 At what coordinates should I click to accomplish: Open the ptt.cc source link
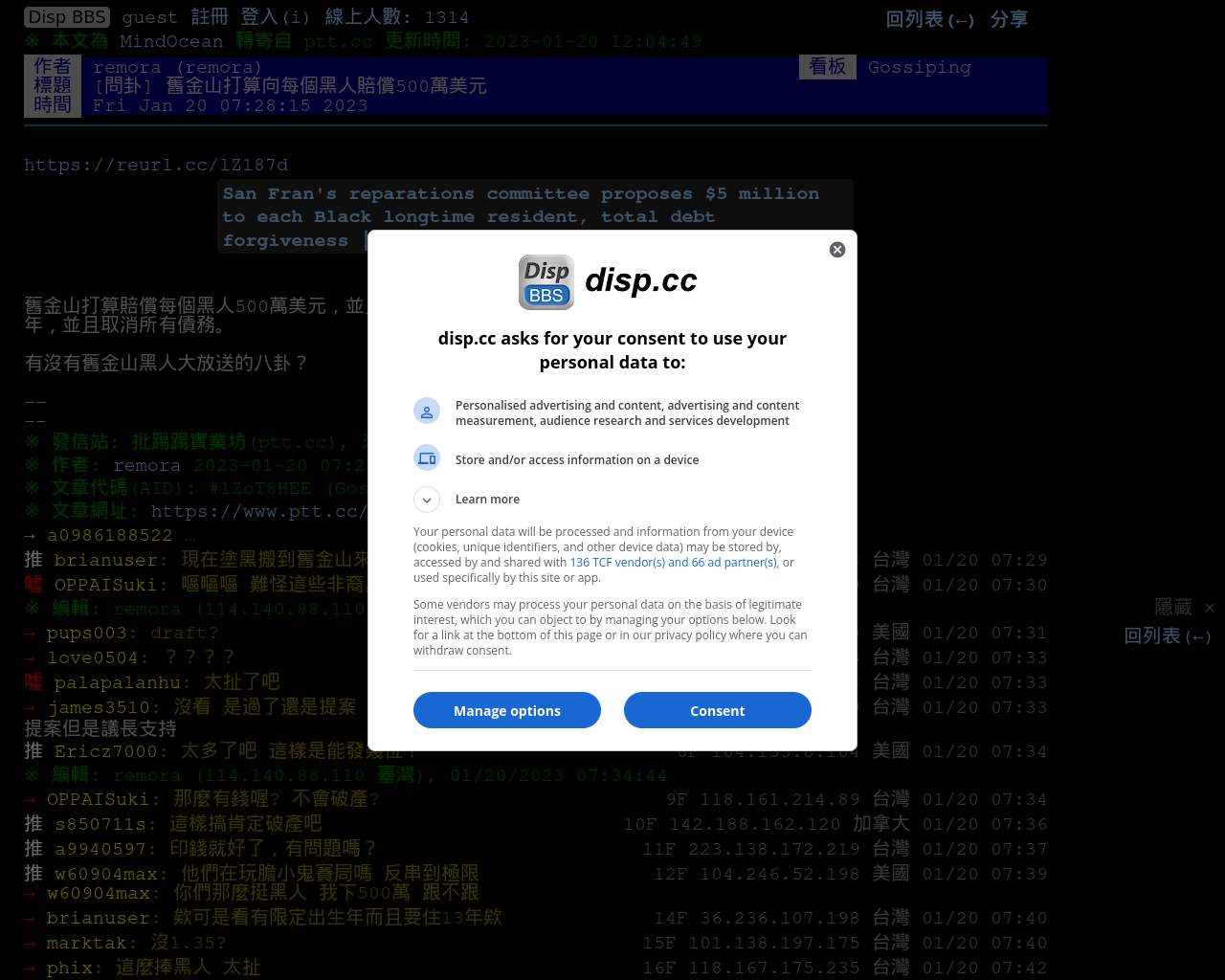click(338, 41)
